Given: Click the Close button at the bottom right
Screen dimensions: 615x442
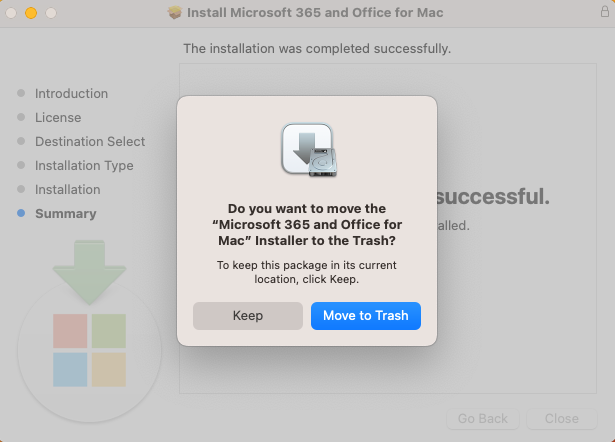Looking at the screenshot, I should 562,418.
